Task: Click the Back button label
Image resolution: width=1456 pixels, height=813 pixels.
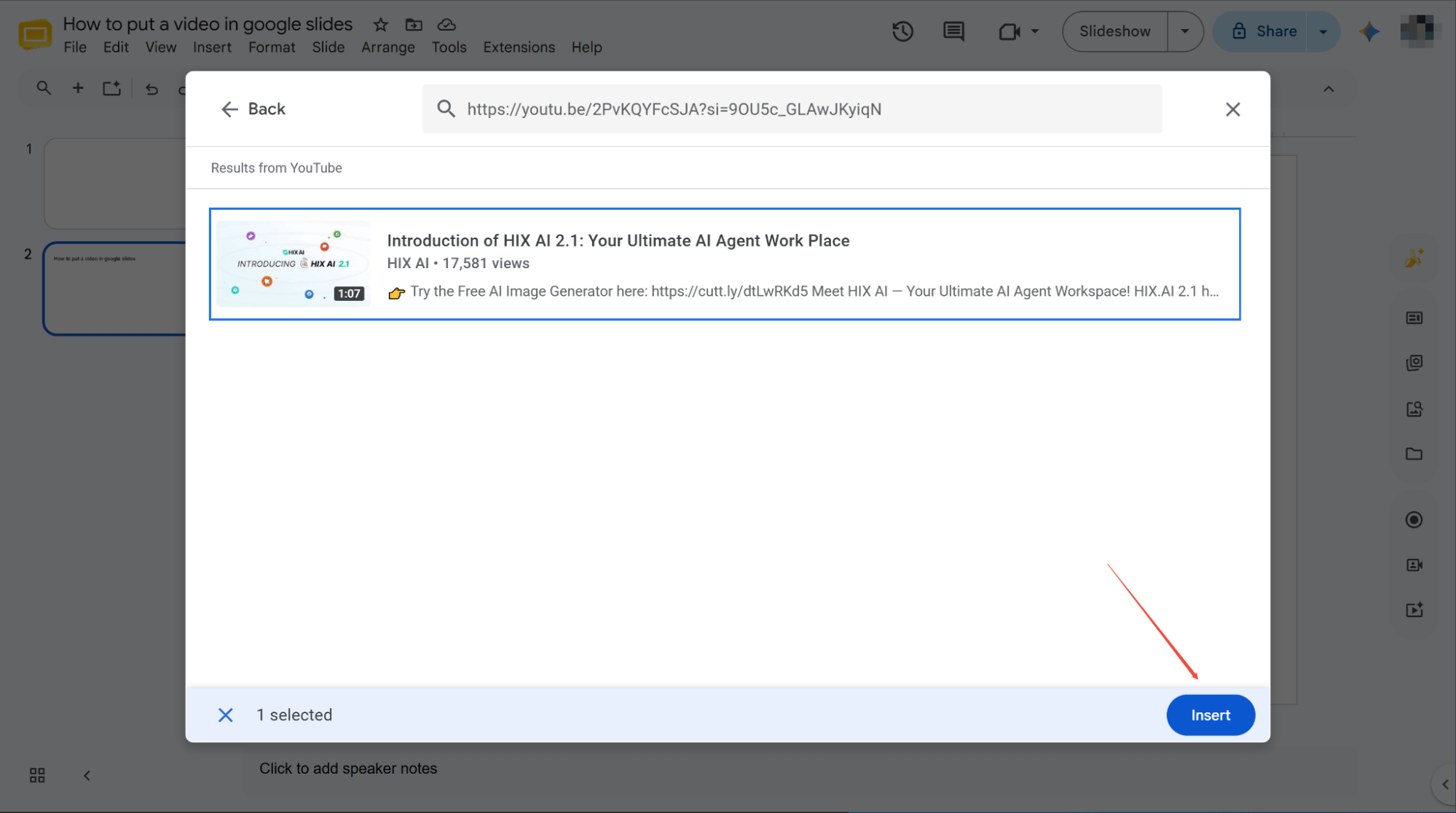Action: click(x=267, y=109)
